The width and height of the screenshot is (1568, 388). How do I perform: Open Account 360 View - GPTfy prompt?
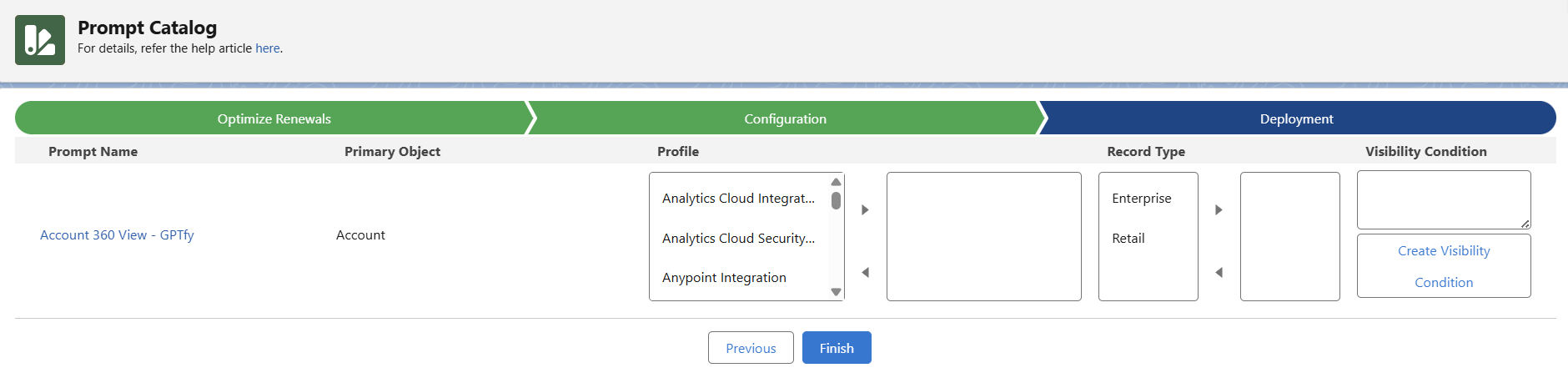coord(117,235)
